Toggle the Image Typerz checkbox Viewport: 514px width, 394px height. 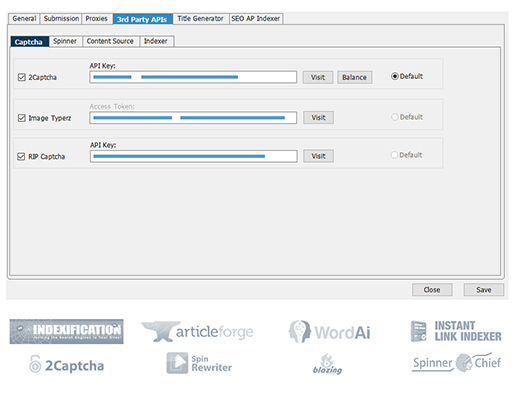coord(22,118)
